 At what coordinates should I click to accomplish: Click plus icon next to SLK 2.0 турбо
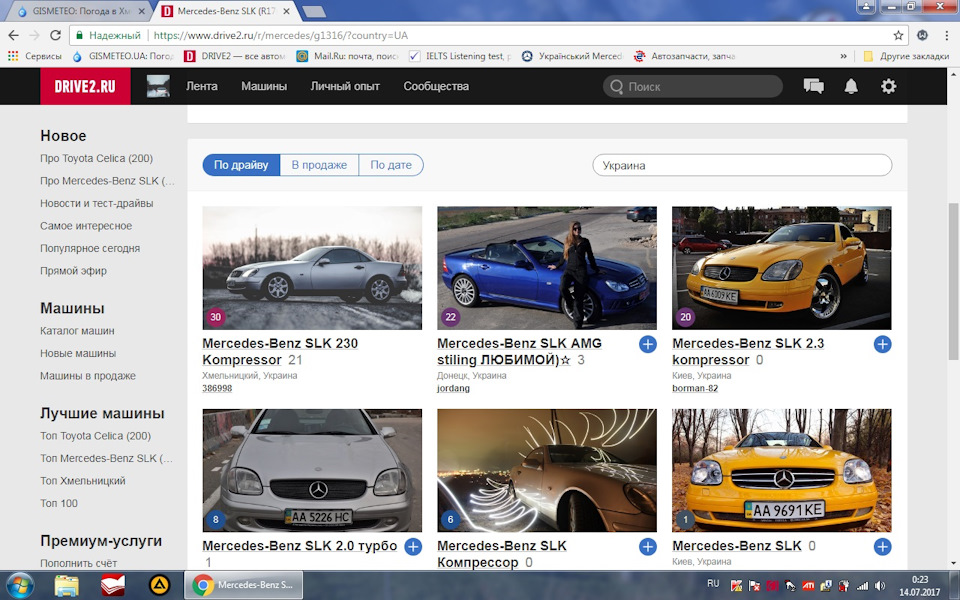413,547
